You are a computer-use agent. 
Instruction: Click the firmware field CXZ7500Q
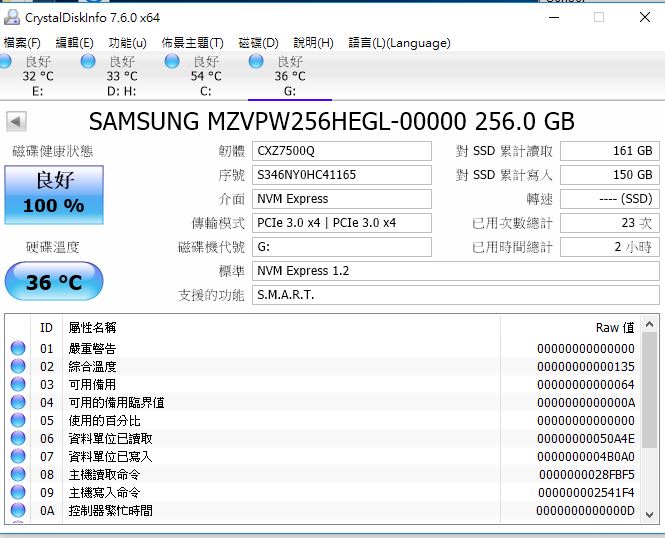tap(342, 151)
